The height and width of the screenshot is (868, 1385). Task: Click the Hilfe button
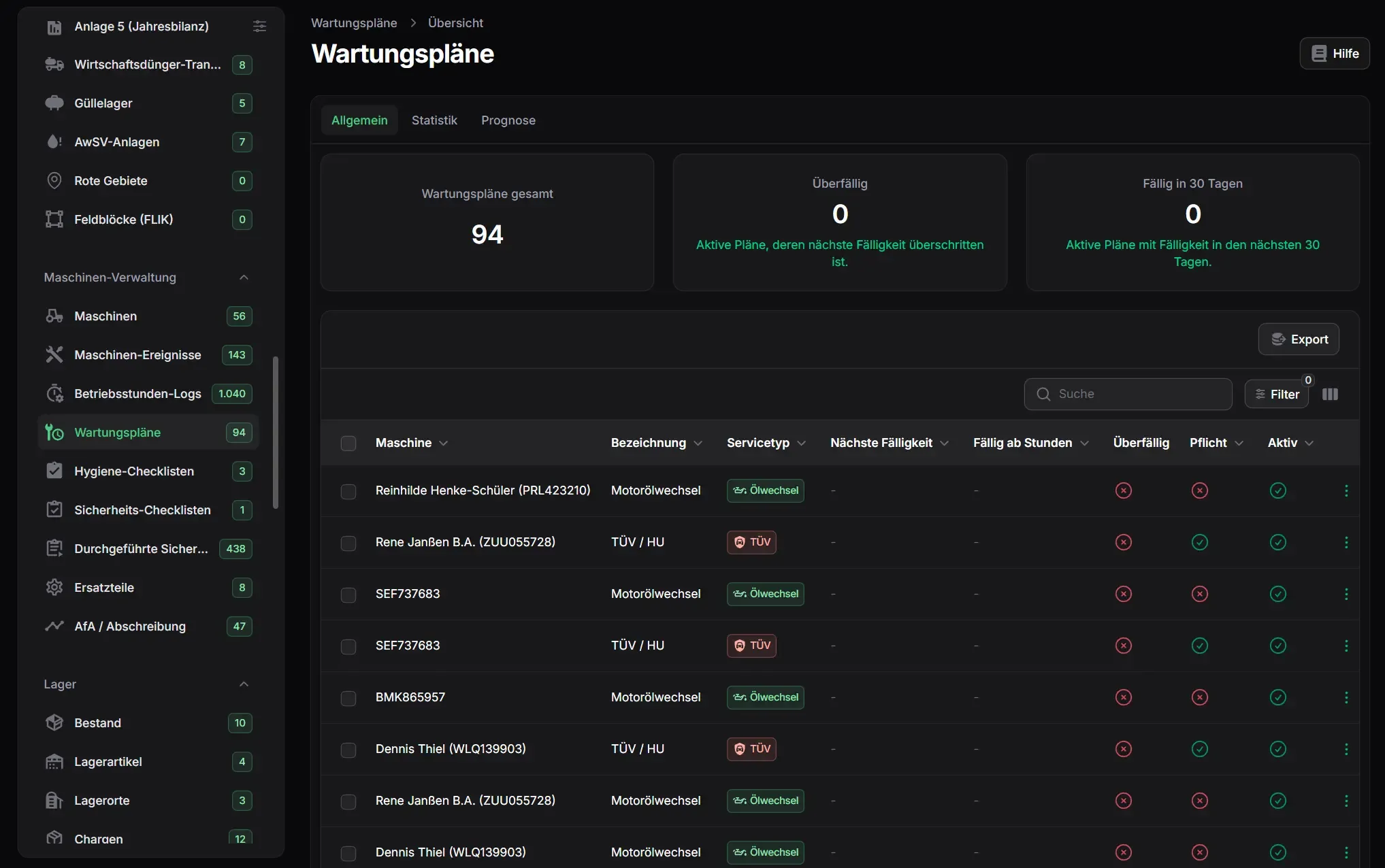(1334, 54)
